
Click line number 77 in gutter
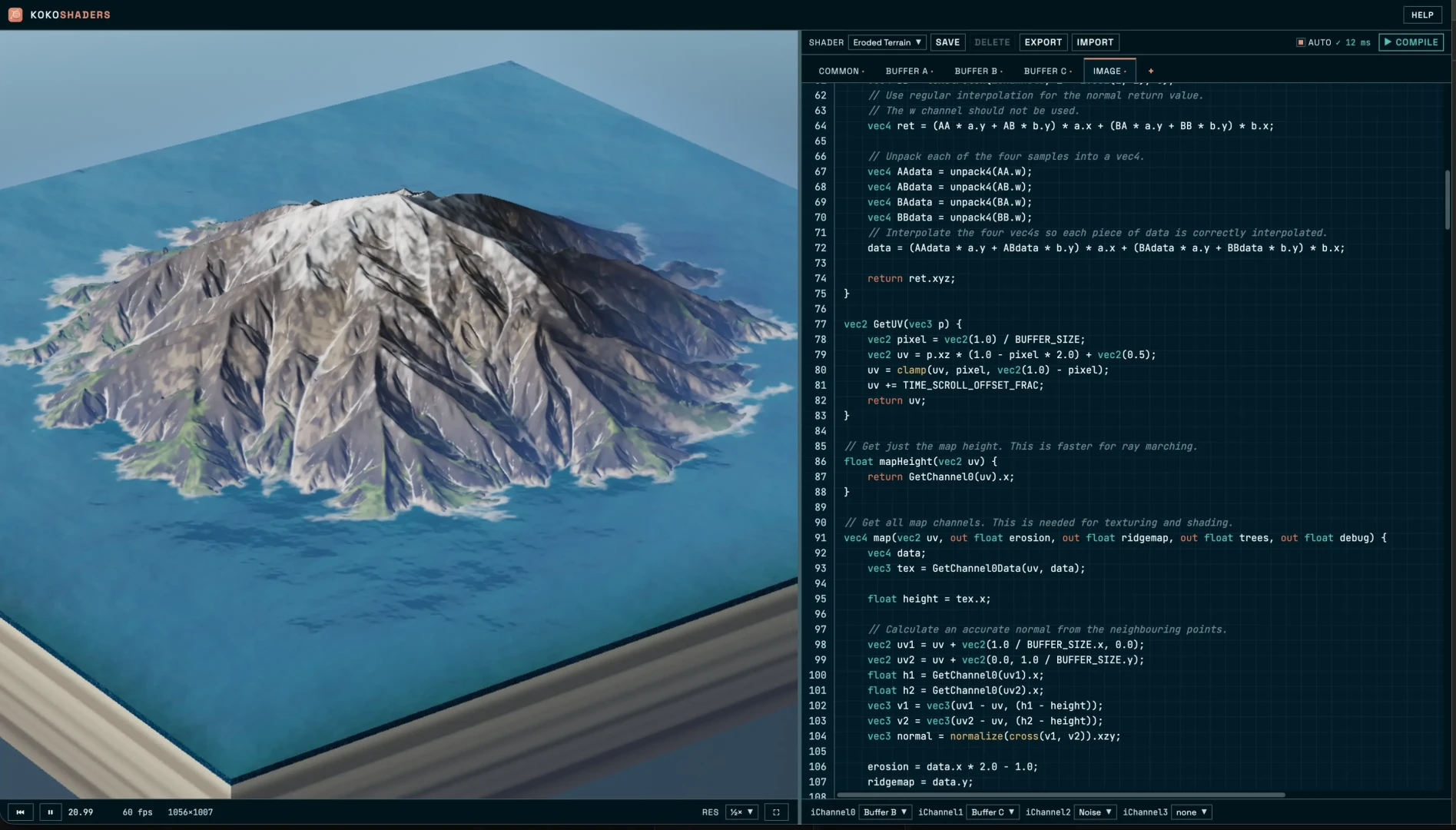[x=821, y=324]
